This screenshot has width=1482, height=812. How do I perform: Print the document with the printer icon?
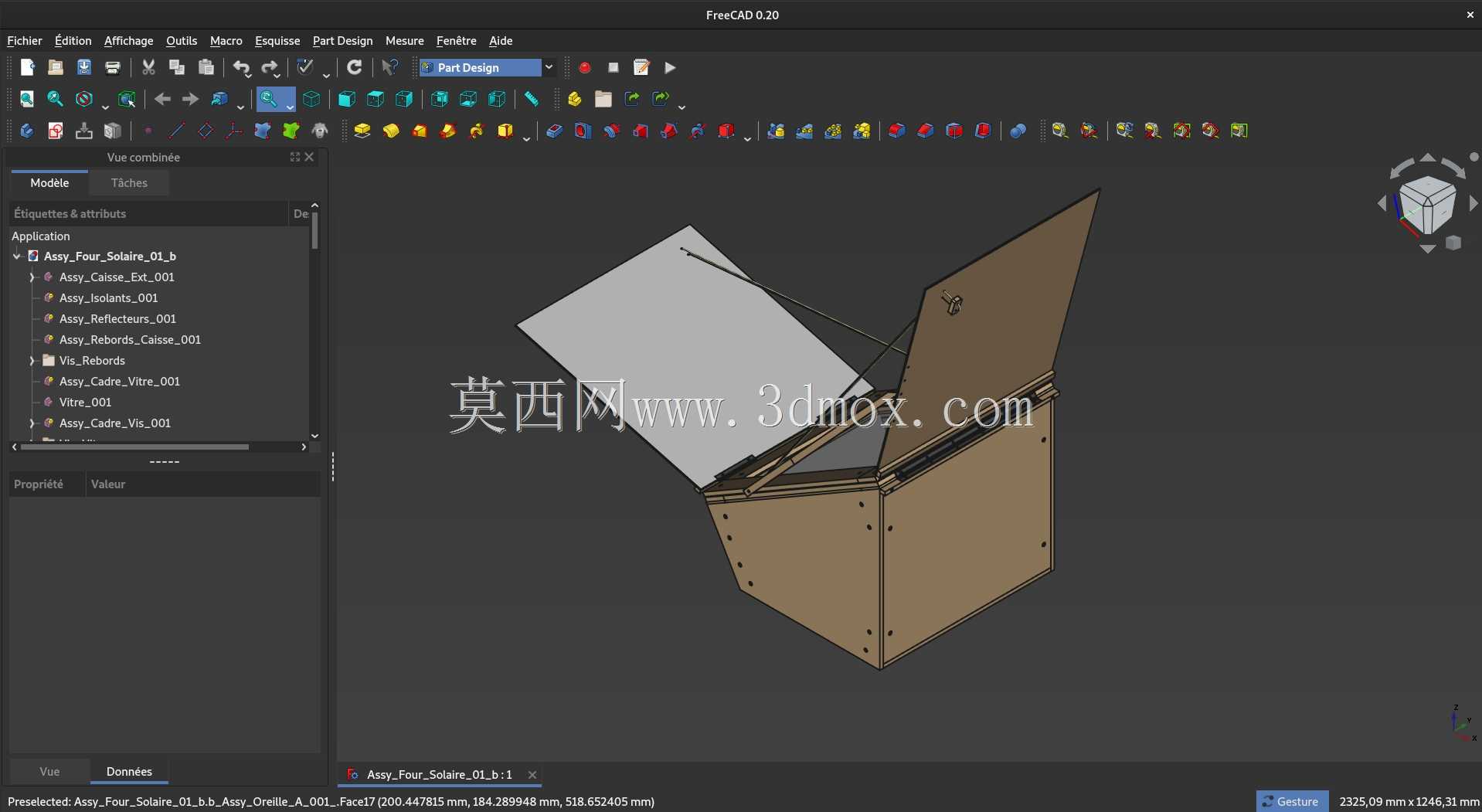[x=112, y=67]
